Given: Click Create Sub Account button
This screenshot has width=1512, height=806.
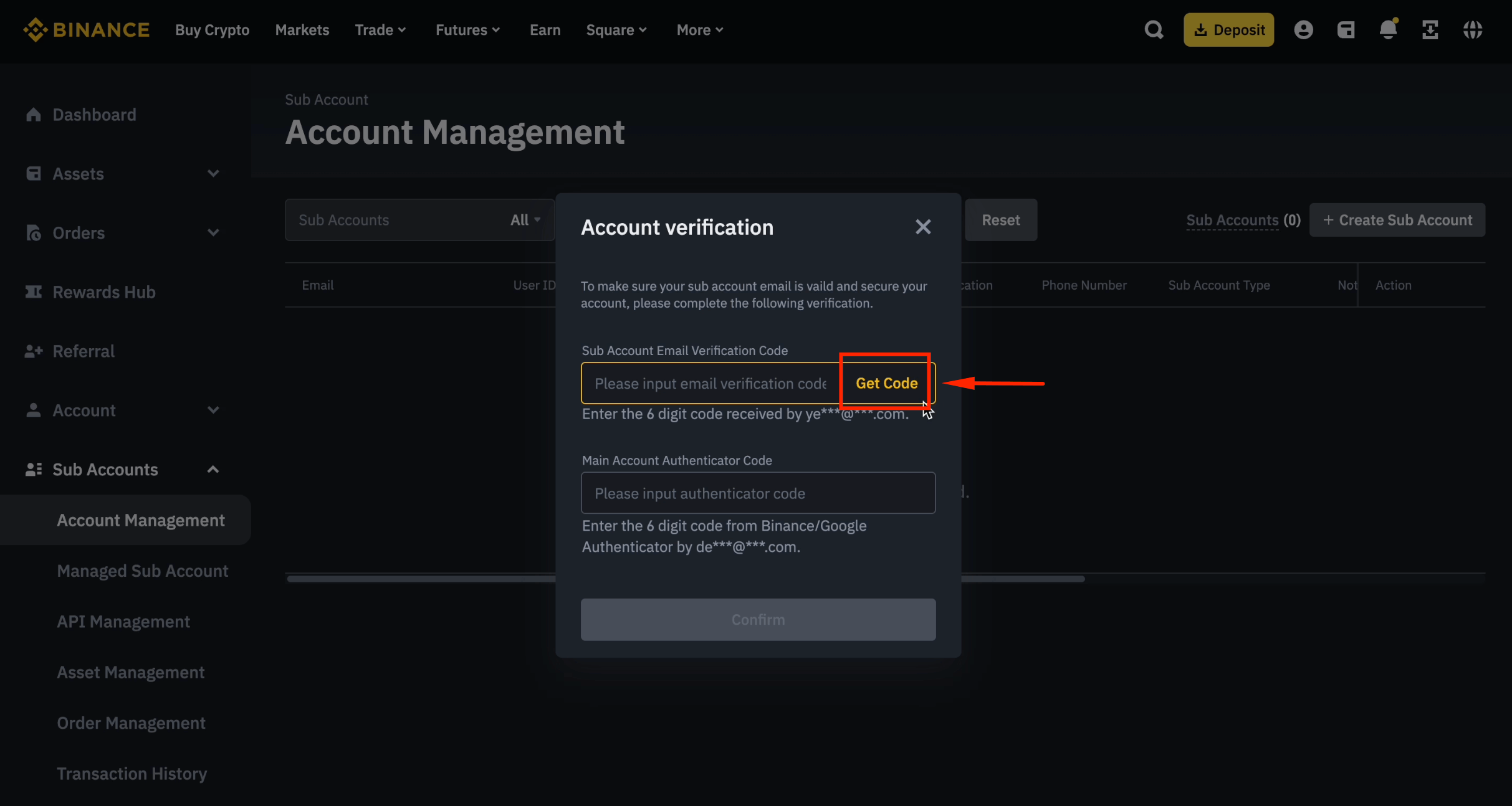Looking at the screenshot, I should pyautogui.click(x=1397, y=220).
